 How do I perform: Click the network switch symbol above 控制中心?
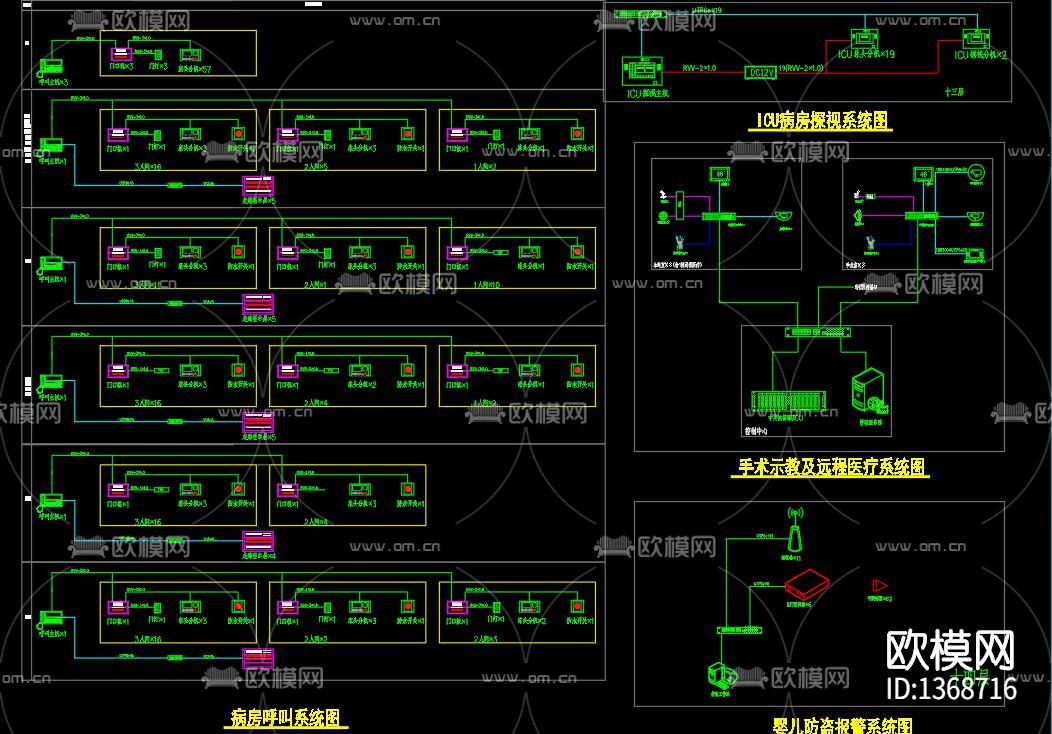pyautogui.click(x=817, y=332)
